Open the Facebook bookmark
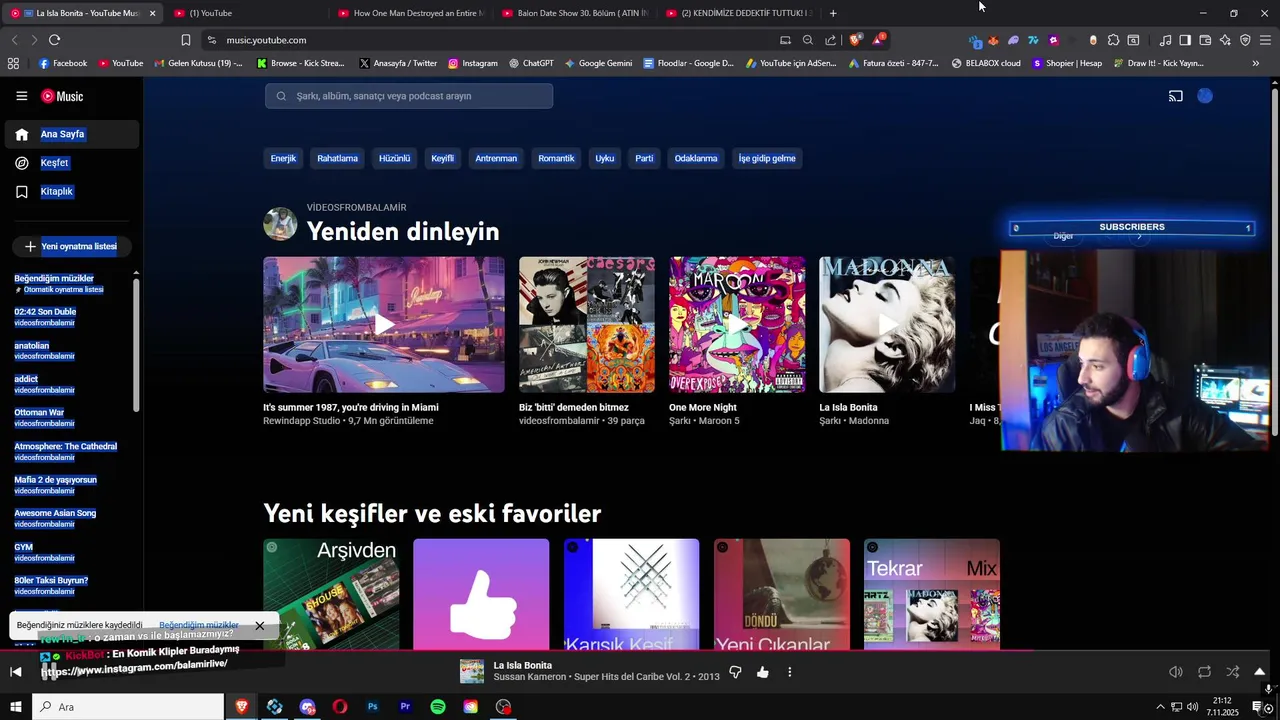This screenshot has width=1280, height=720. click(62, 63)
